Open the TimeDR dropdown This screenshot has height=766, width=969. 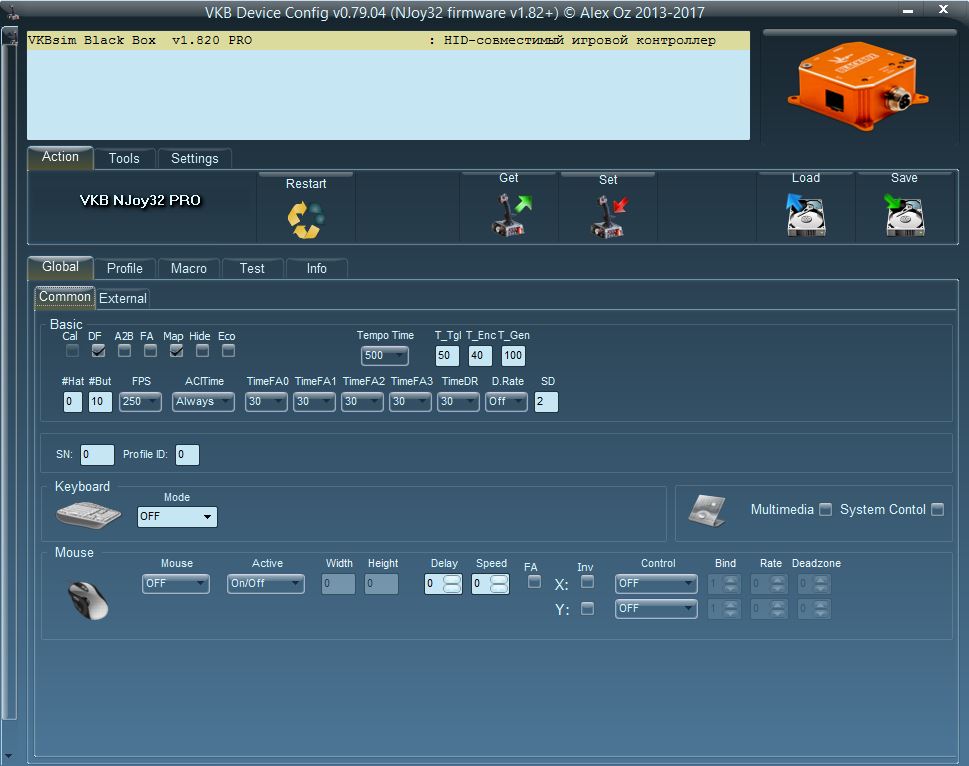coord(458,402)
